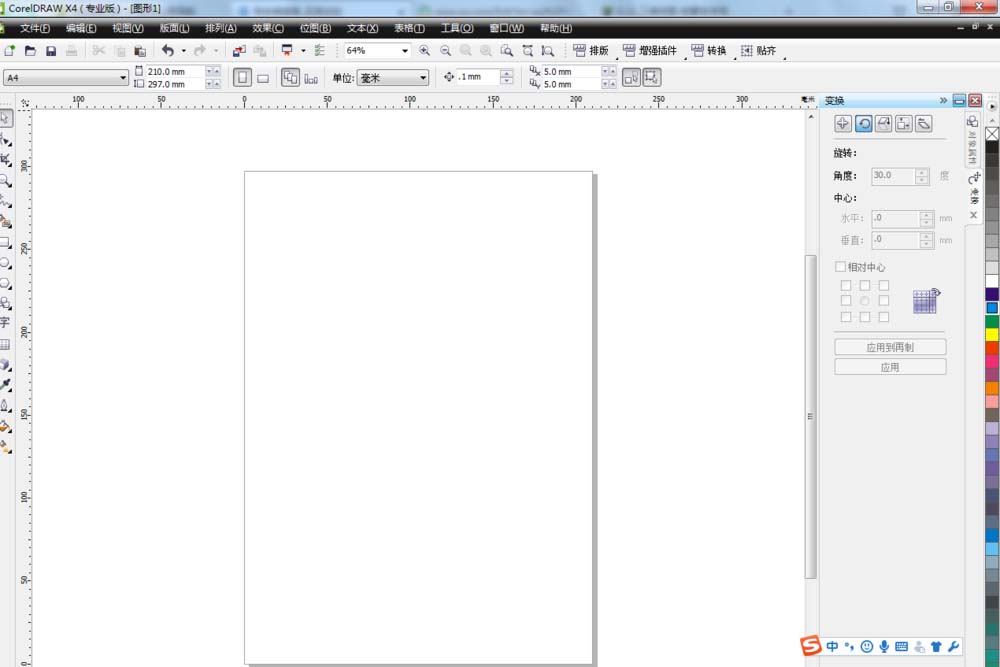Check the bottom-right anchor point box
This screenshot has height=667, width=1000.
click(x=883, y=317)
